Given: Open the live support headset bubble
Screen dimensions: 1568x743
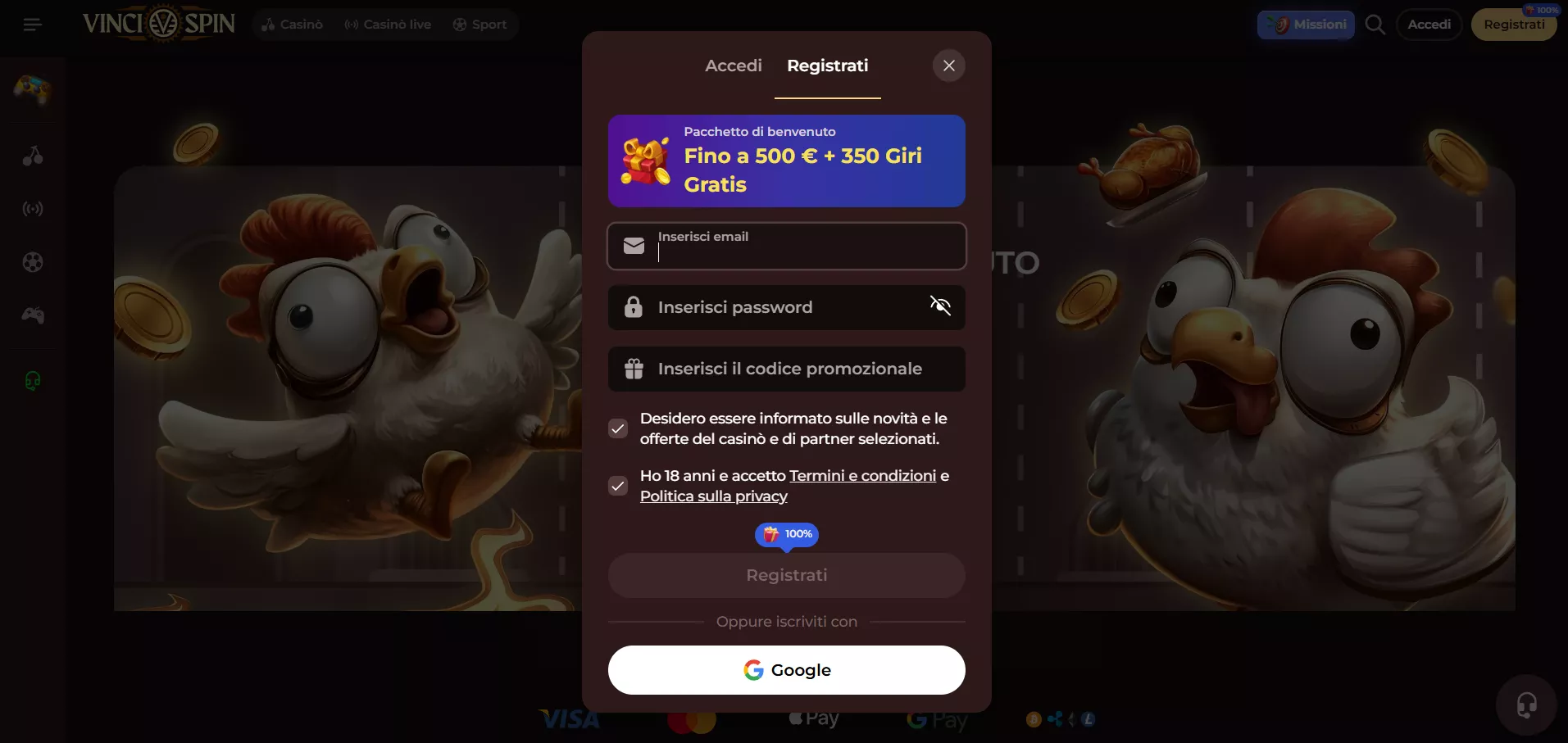Looking at the screenshot, I should 1526,705.
